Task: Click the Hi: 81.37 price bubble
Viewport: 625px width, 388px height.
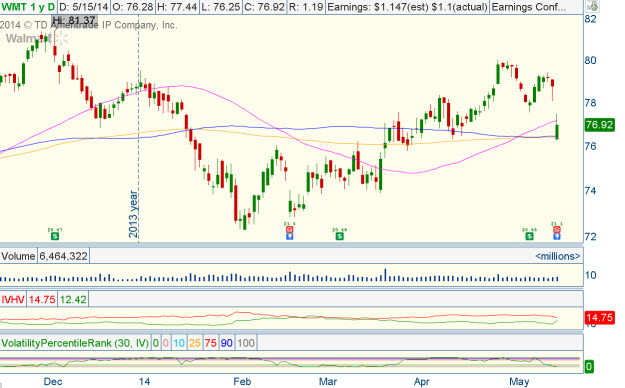Action: tap(74, 20)
